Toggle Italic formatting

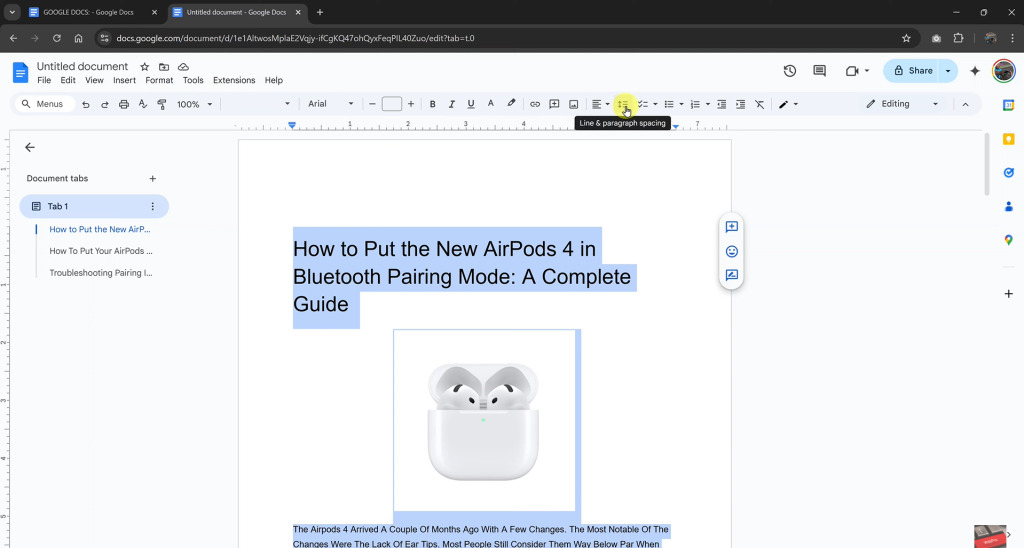pyautogui.click(x=451, y=105)
